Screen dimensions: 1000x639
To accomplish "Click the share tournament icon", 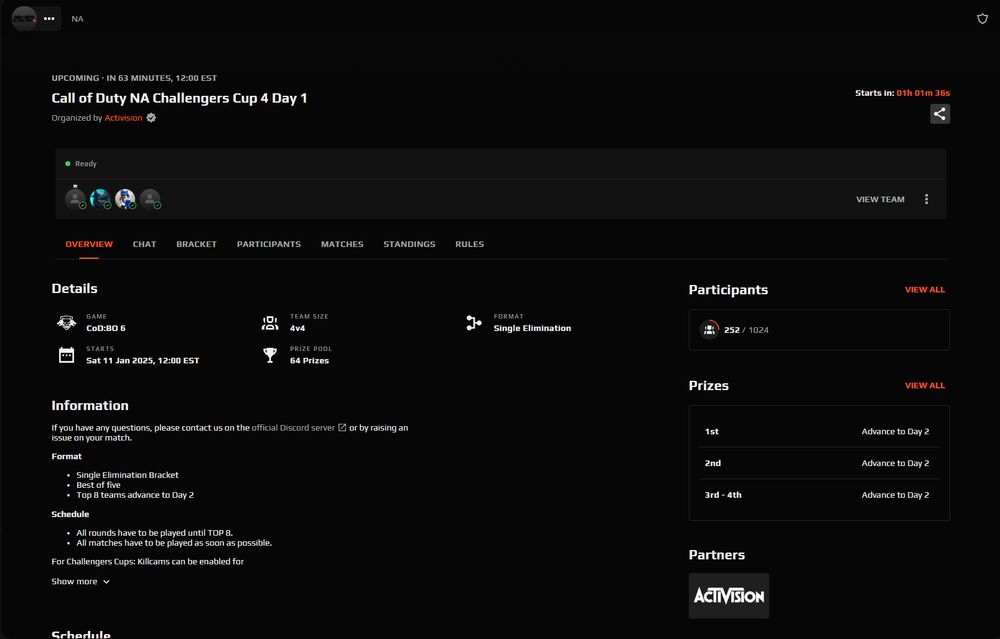I will 939,114.
